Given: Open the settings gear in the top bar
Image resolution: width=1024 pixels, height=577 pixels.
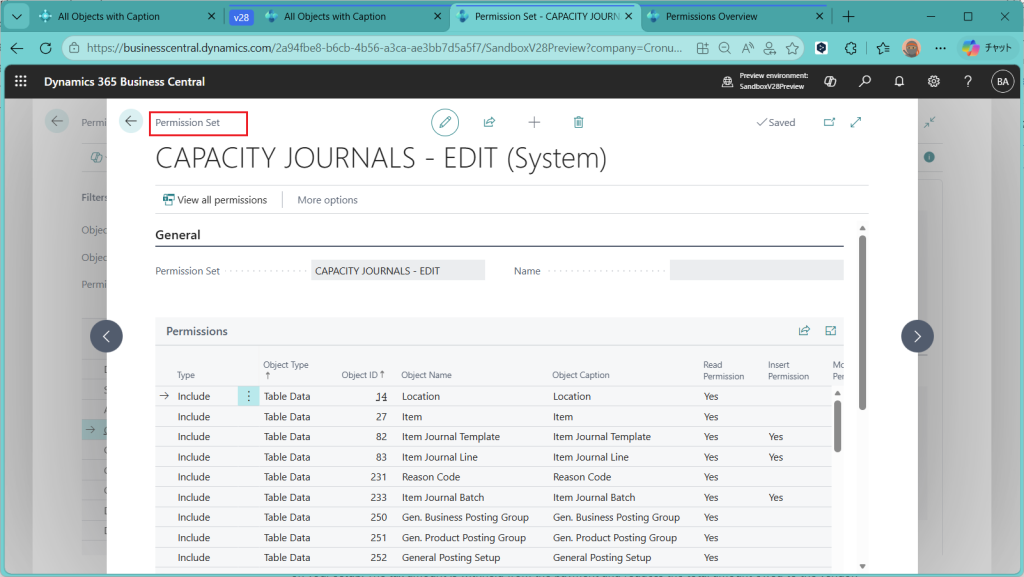Looking at the screenshot, I should pos(933,82).
